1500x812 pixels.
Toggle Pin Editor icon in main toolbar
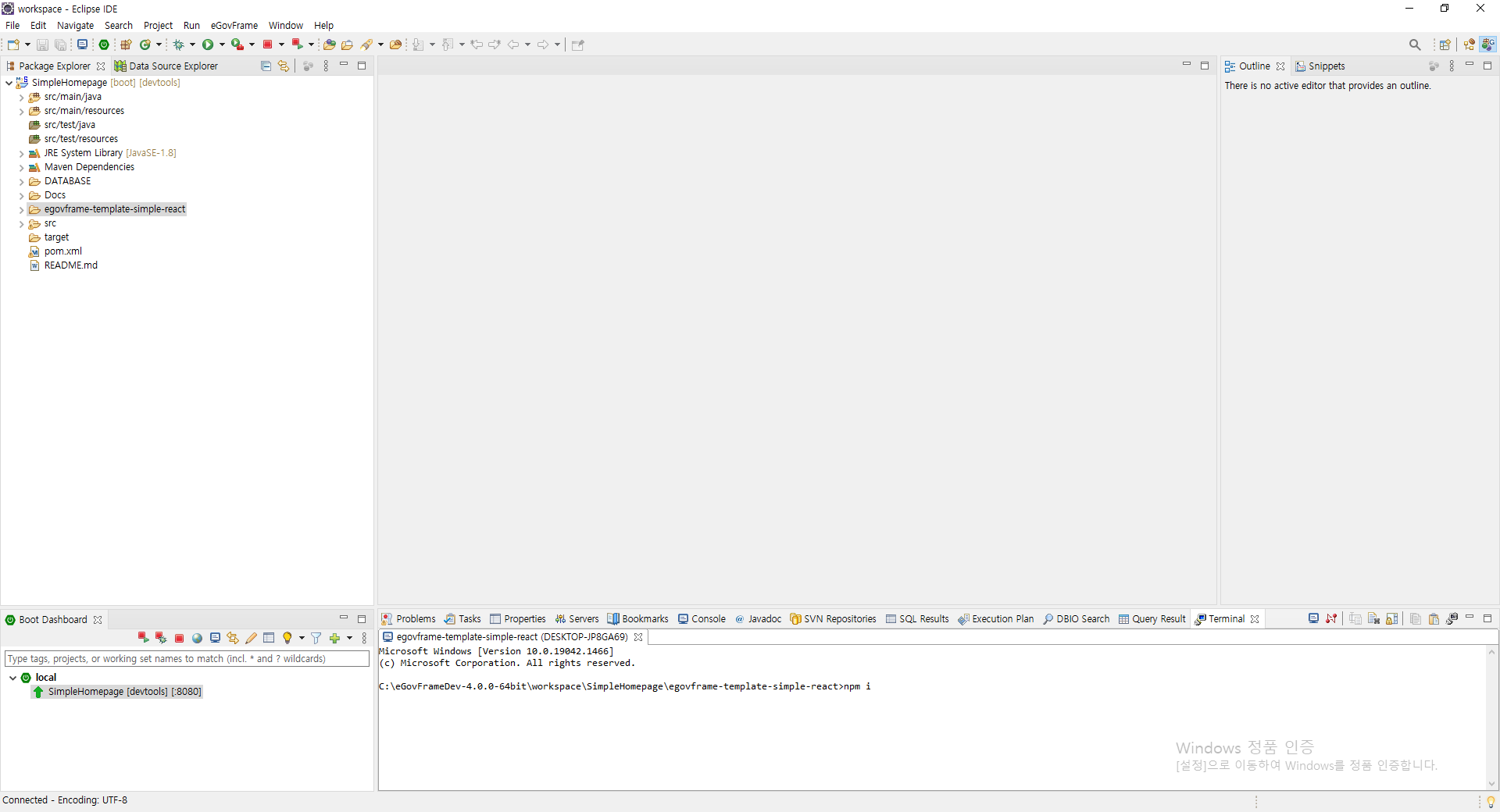click(x=578, y=45)
